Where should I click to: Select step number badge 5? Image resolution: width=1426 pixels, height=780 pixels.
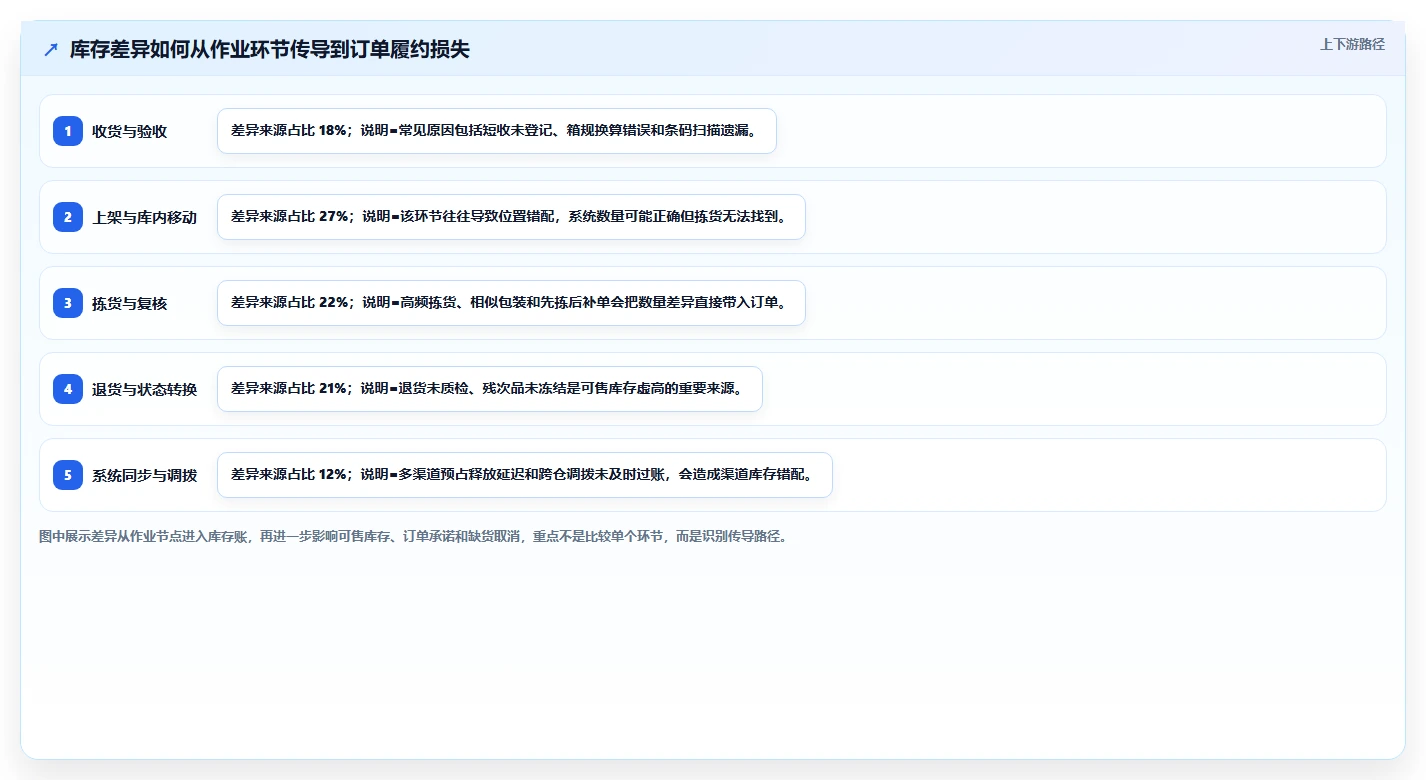[x=68, y=475]
